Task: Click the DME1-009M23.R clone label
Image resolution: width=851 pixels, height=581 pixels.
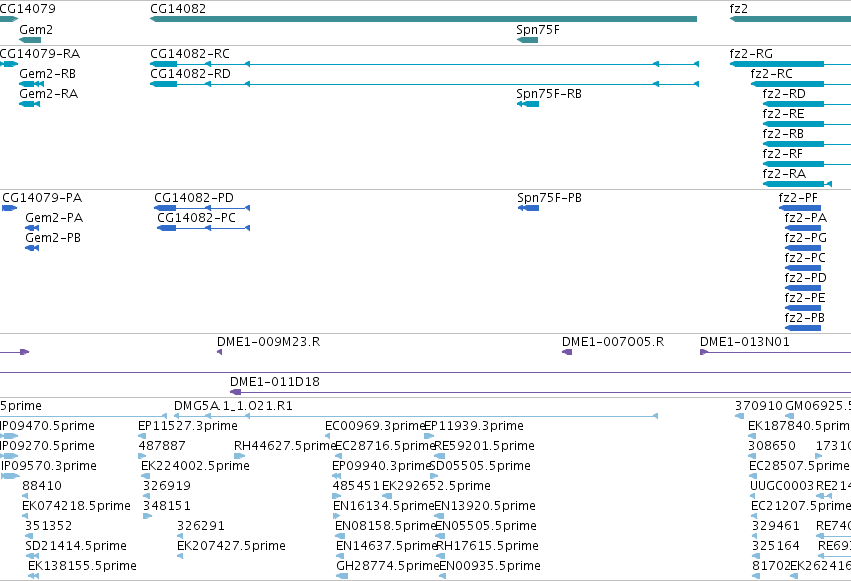Action: 269,342
